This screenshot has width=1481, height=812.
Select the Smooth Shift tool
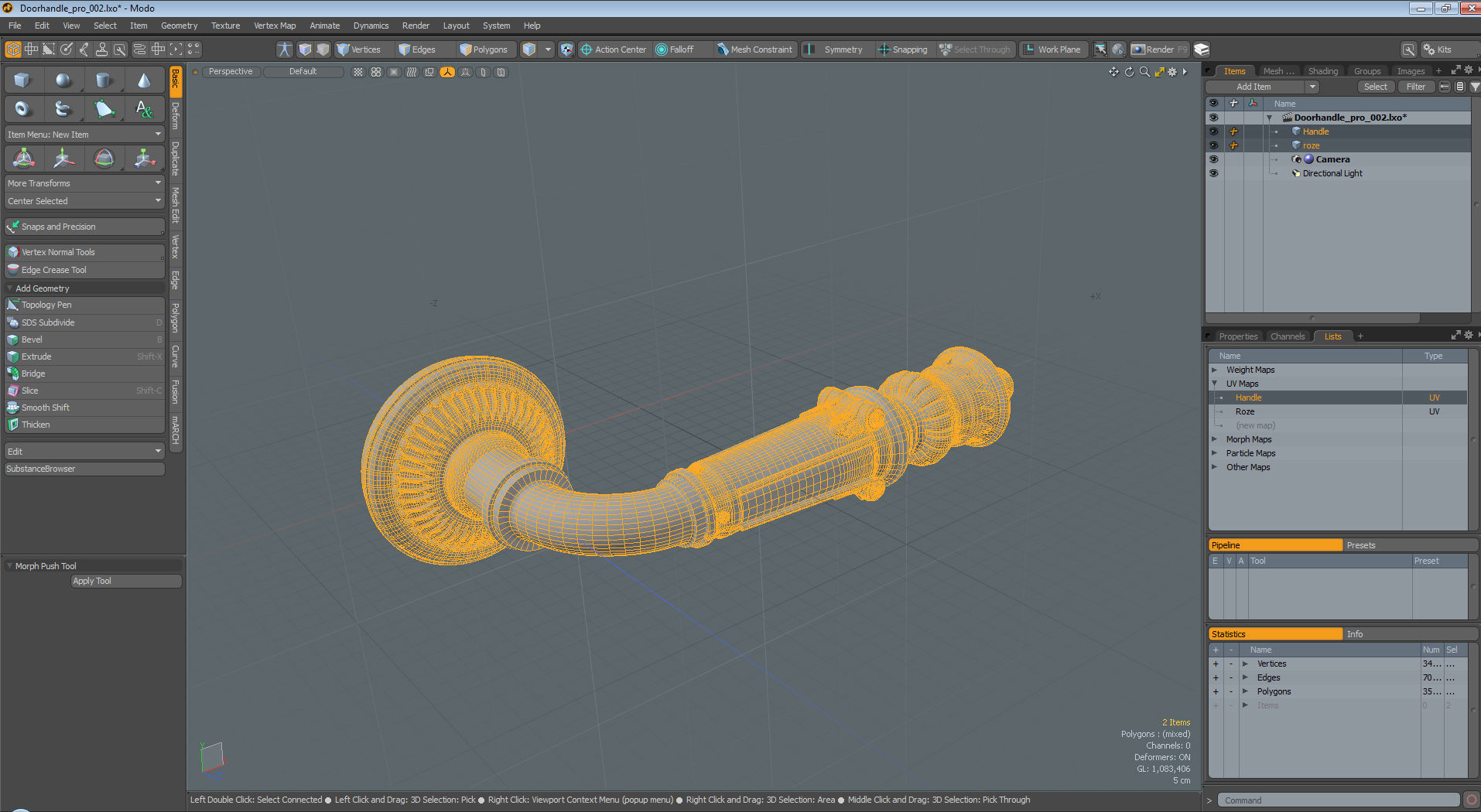[85, 408]
